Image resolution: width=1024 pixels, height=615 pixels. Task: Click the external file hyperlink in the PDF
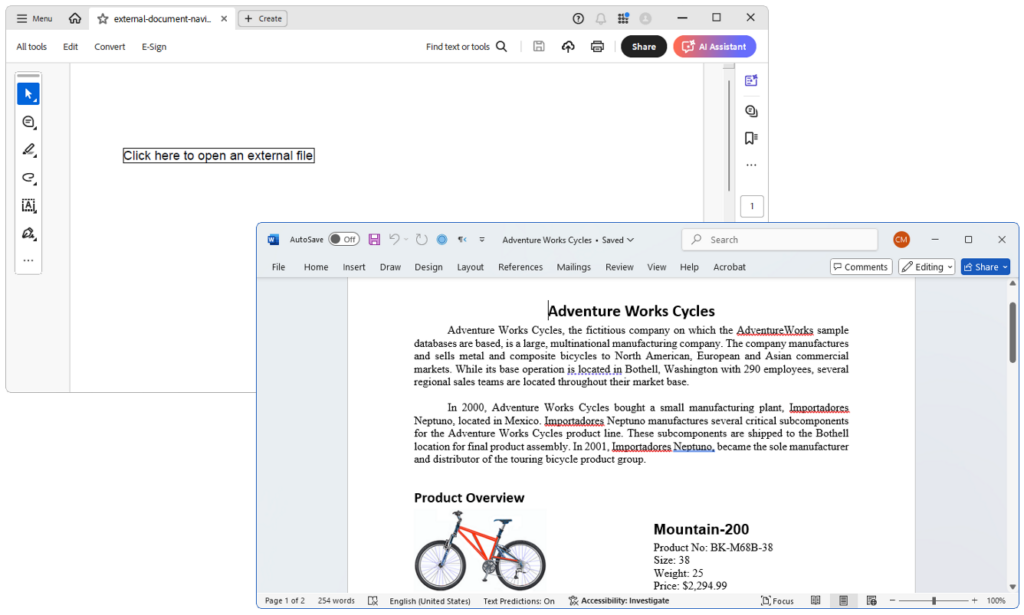(218, 155)
